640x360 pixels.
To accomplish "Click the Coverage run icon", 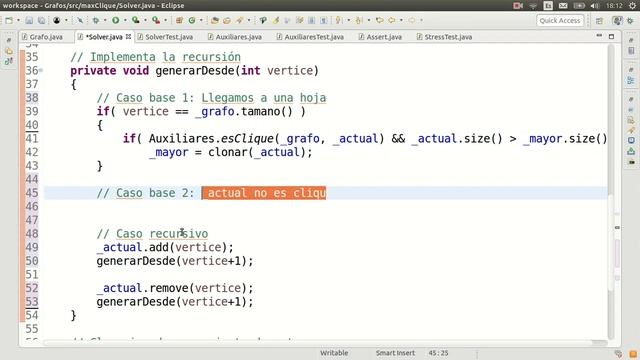I will (136, 20).
